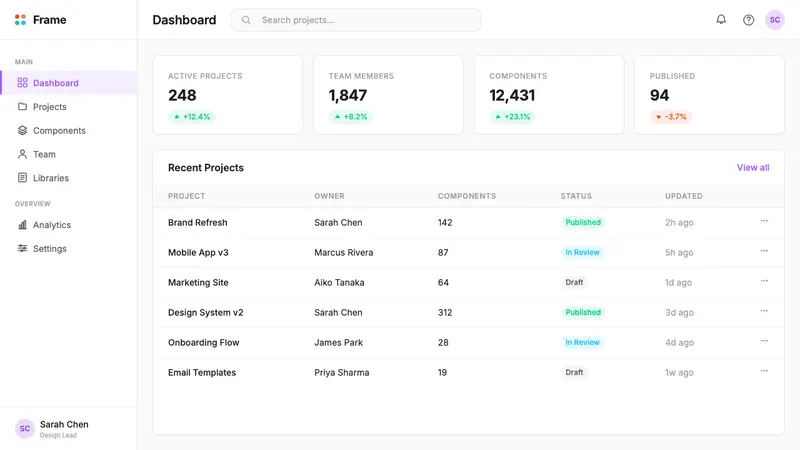Click owner James Park

(x=338, y=342)
